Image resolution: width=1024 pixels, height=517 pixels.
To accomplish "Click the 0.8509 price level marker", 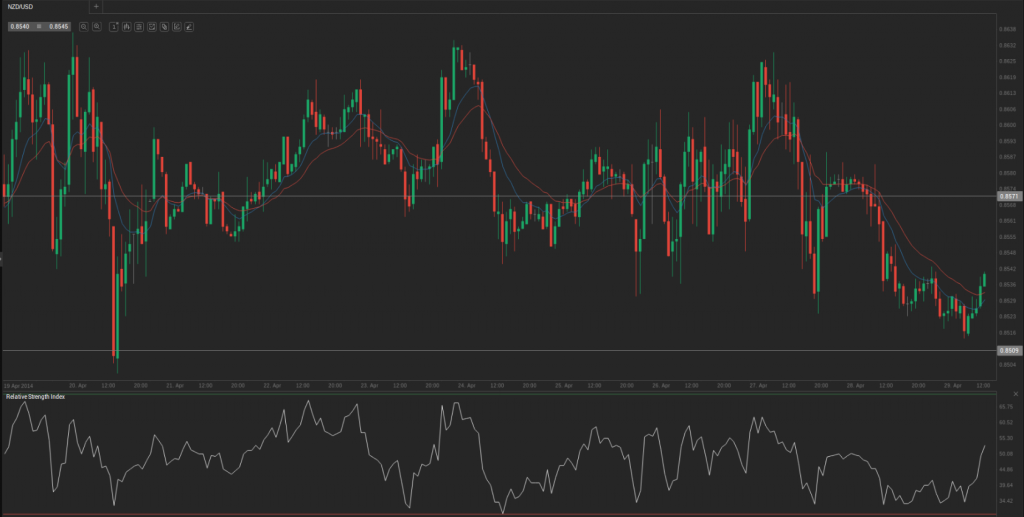I will point(1008,350).
